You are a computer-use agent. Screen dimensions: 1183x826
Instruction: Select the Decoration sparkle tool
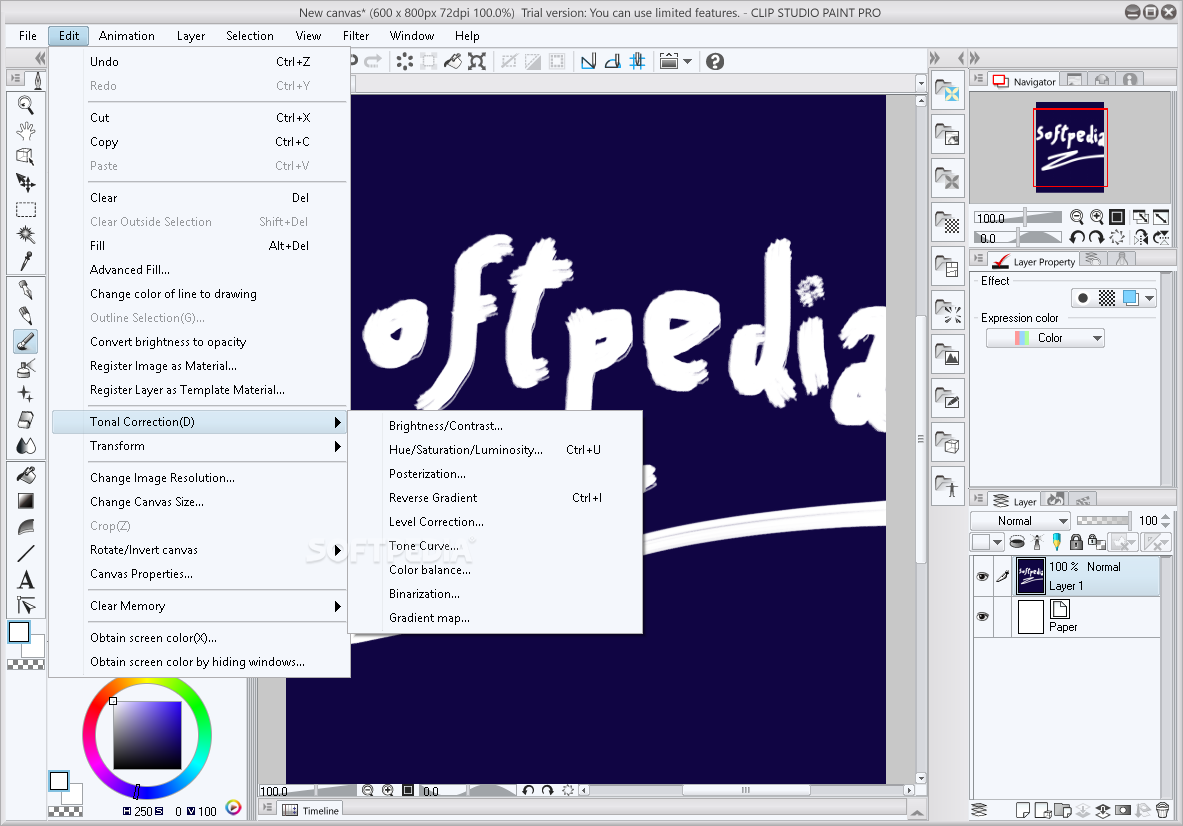point(26,394)
